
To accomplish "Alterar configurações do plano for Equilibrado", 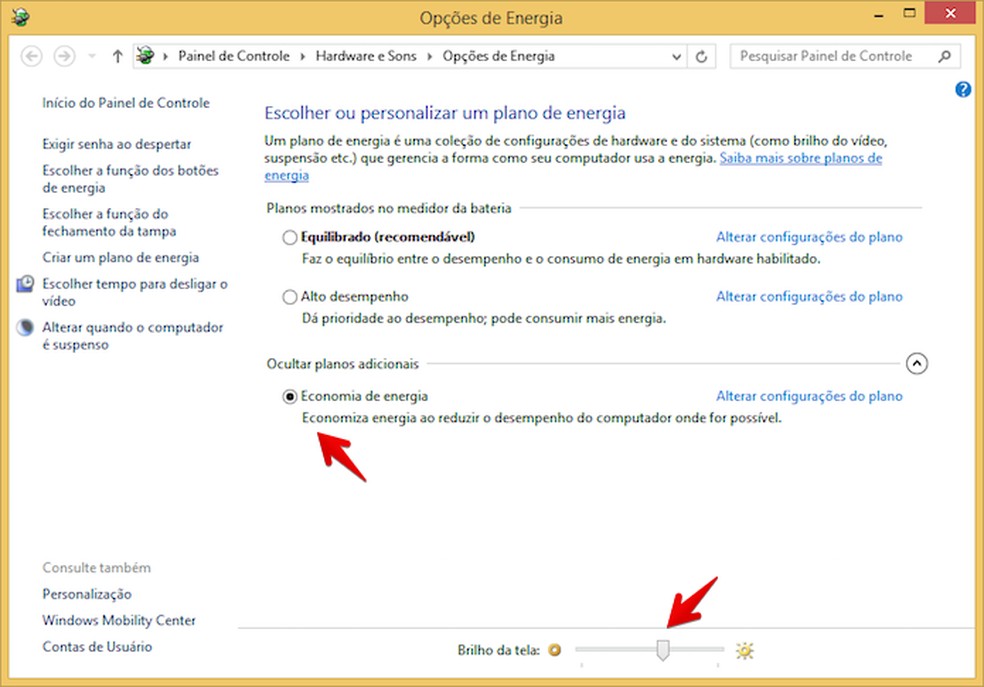I will pyautogui.click(x=810, y=237).
